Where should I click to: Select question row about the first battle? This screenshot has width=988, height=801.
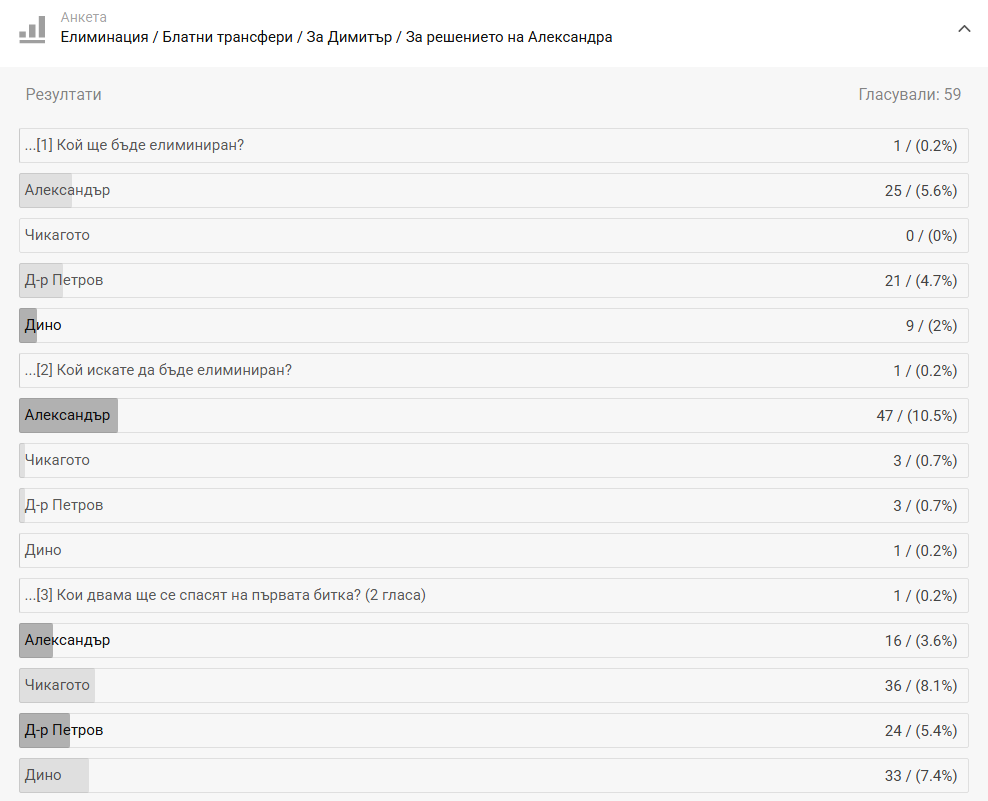pyautogui.click(x=493, y=596)
